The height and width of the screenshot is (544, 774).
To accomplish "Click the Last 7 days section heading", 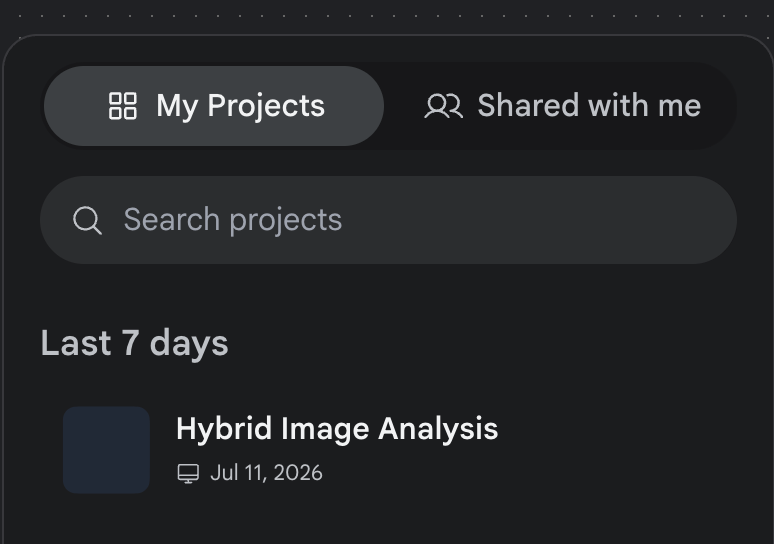I will [x=134, y=343].
